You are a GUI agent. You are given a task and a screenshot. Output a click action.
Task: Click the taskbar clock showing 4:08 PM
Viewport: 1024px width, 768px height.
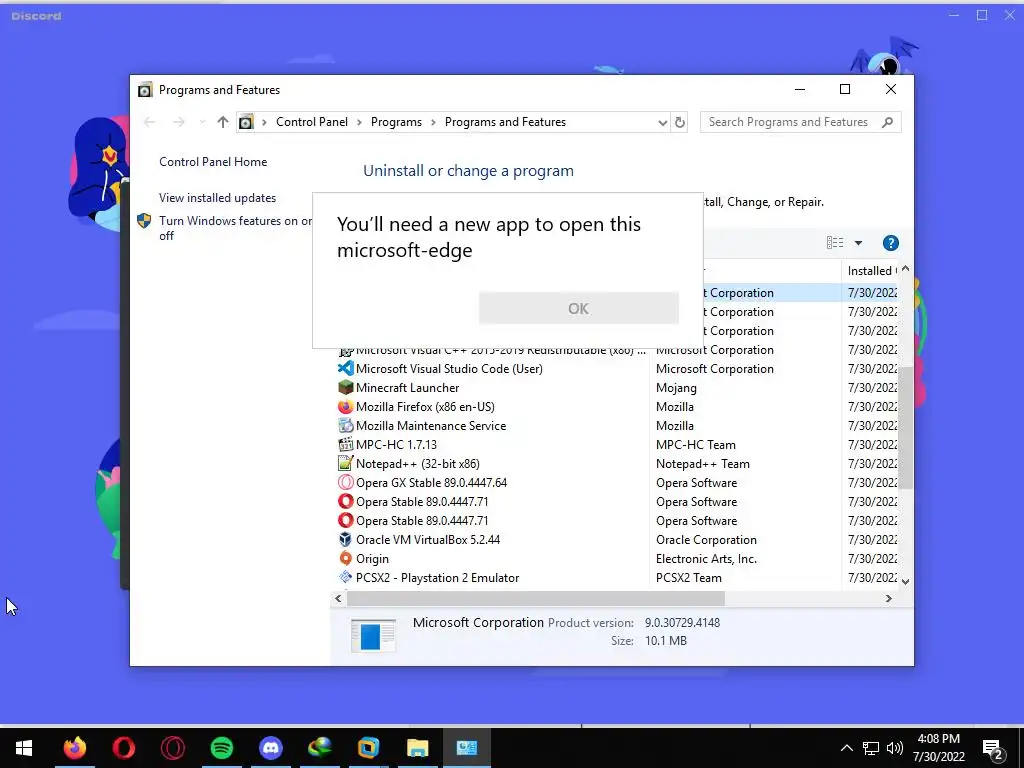pyautogui.click(x=938, y=748)
